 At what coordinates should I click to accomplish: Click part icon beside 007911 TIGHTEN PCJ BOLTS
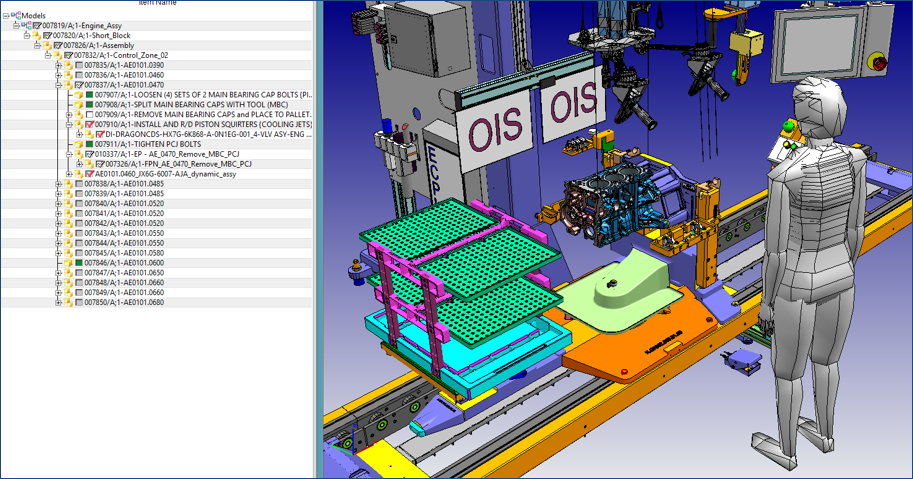pyautogui.click(x=79, y=144)
